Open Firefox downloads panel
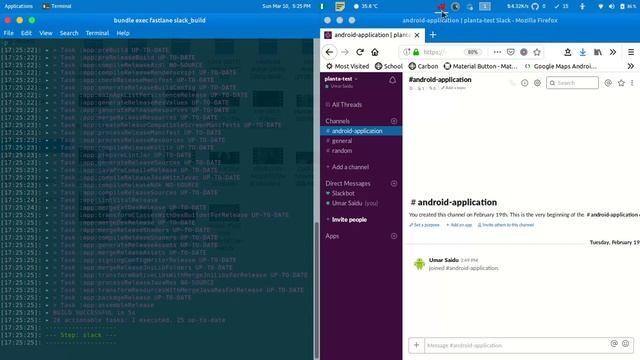Screen dimensions: 640x360 [x=582, y=52]
